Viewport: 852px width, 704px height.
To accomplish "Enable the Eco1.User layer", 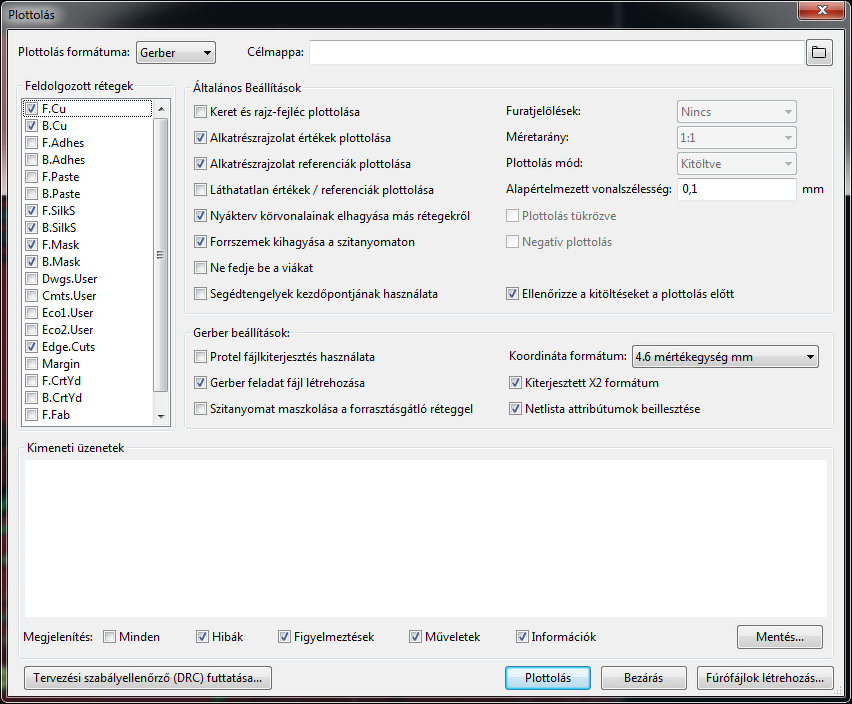I will click(x=32, y=312).
